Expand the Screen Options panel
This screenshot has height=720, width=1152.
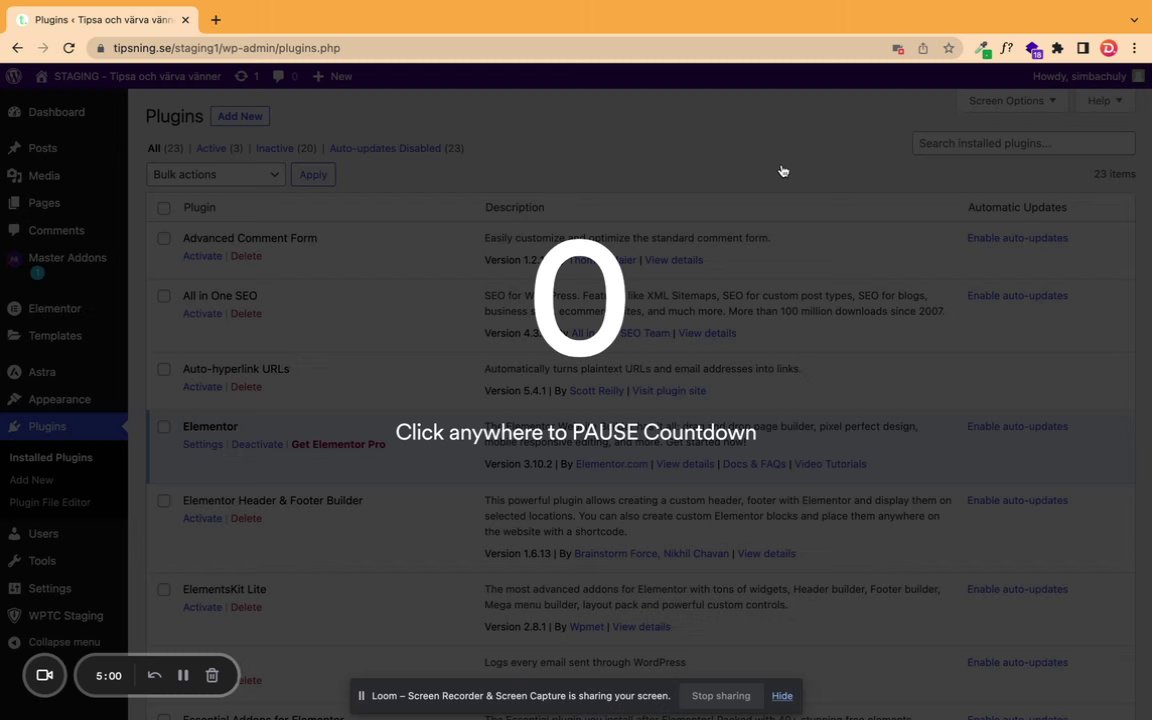1012,101
